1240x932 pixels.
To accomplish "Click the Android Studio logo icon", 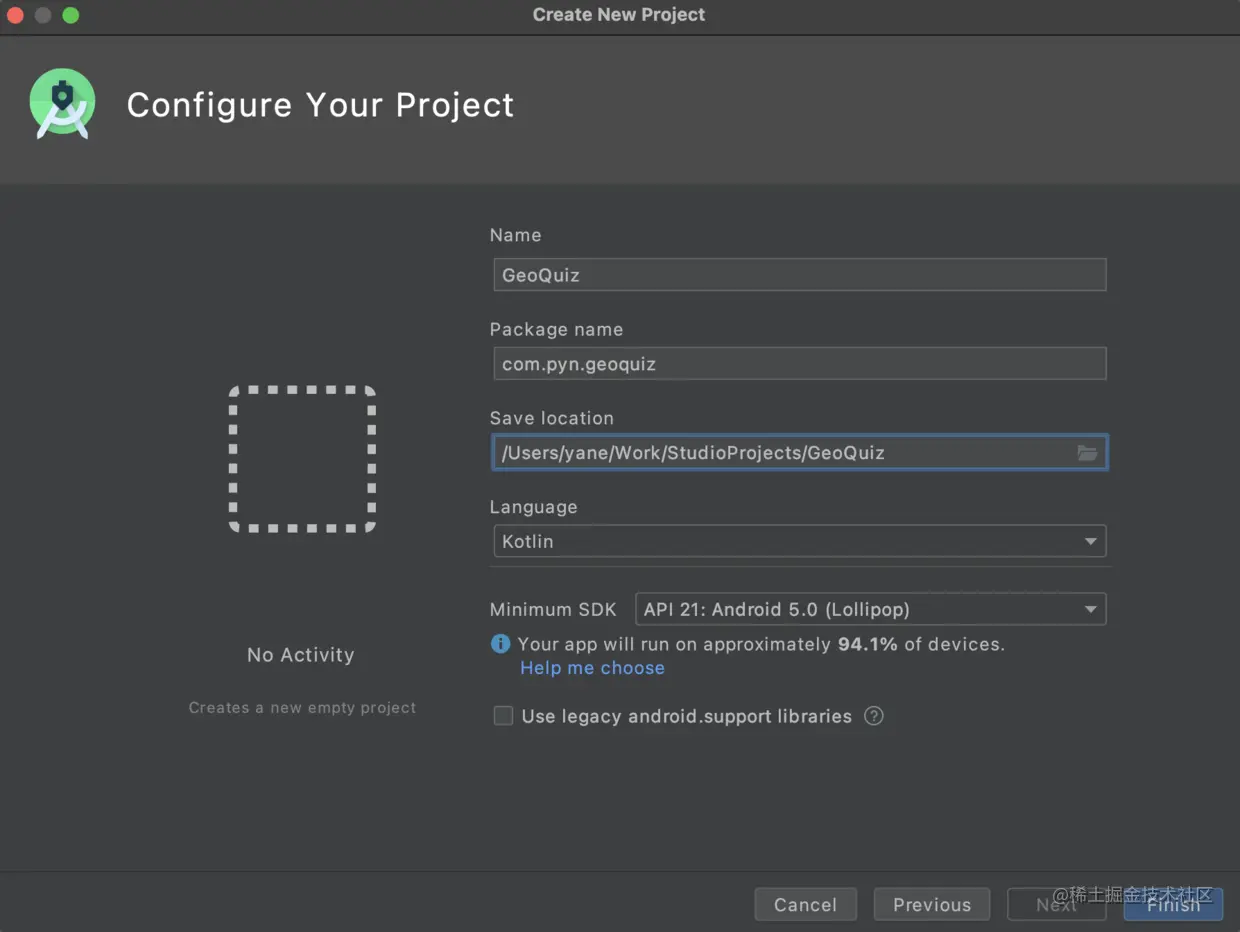I will 62,104.
